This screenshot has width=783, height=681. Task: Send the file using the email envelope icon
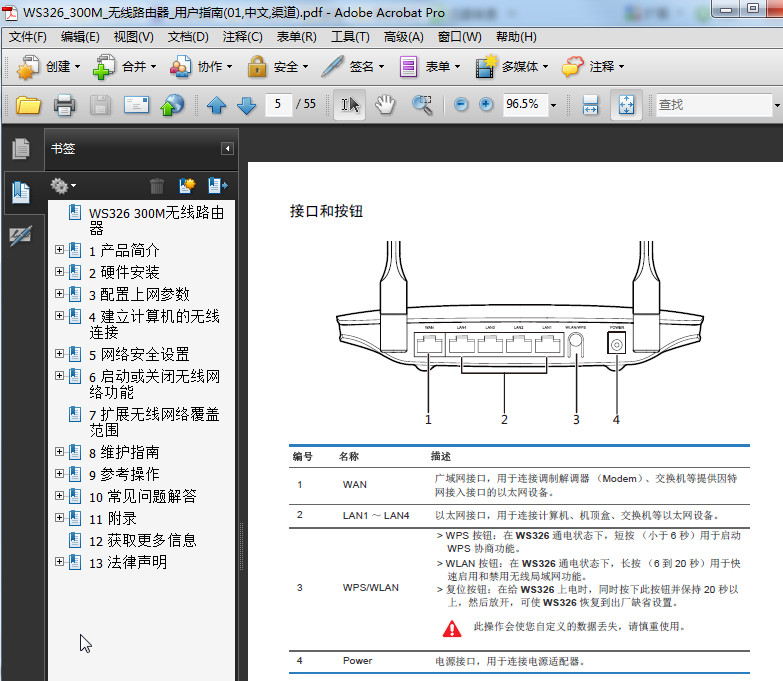tap(136, 105)
